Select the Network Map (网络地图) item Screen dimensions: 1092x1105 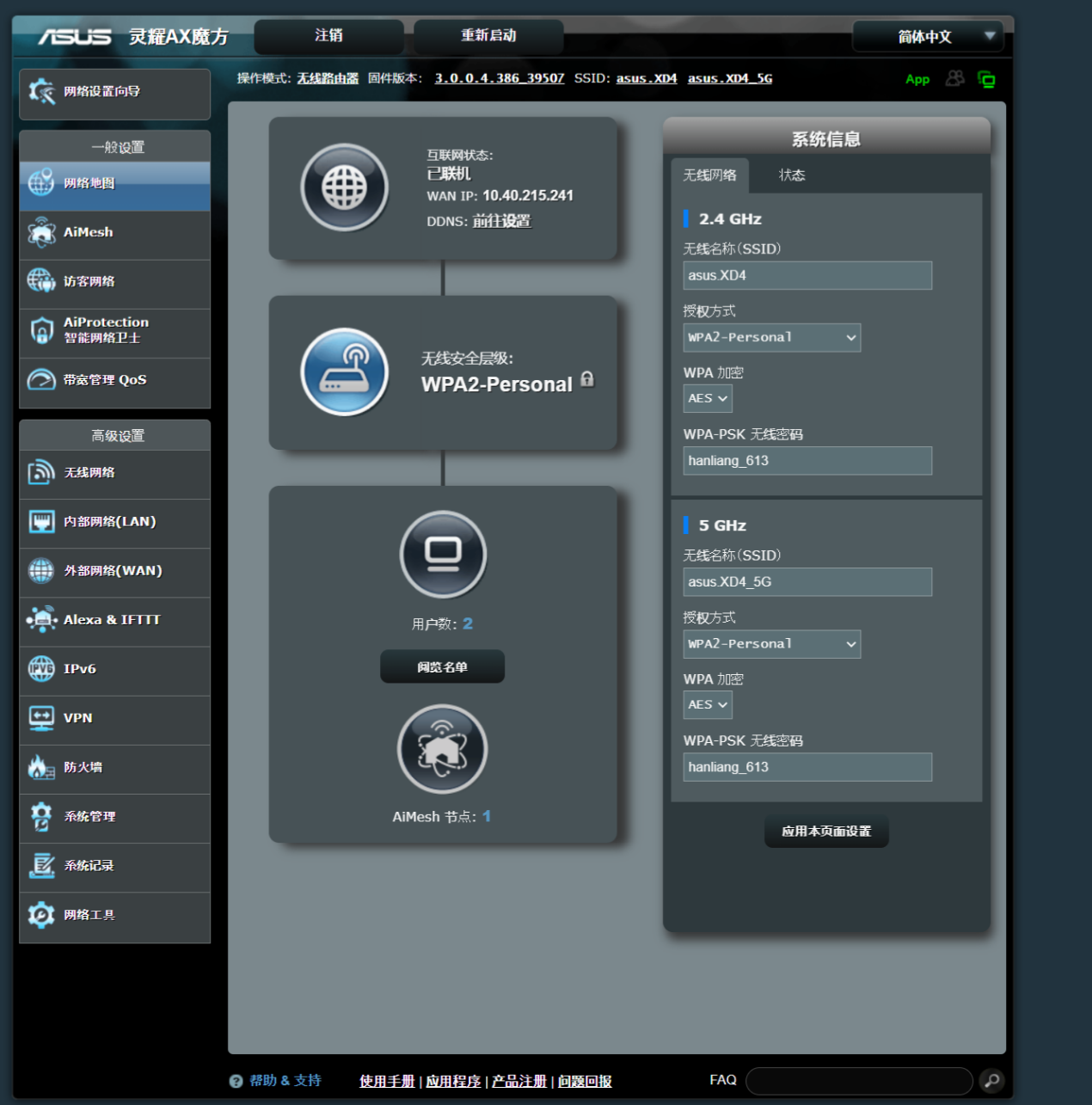pos(114,186)
